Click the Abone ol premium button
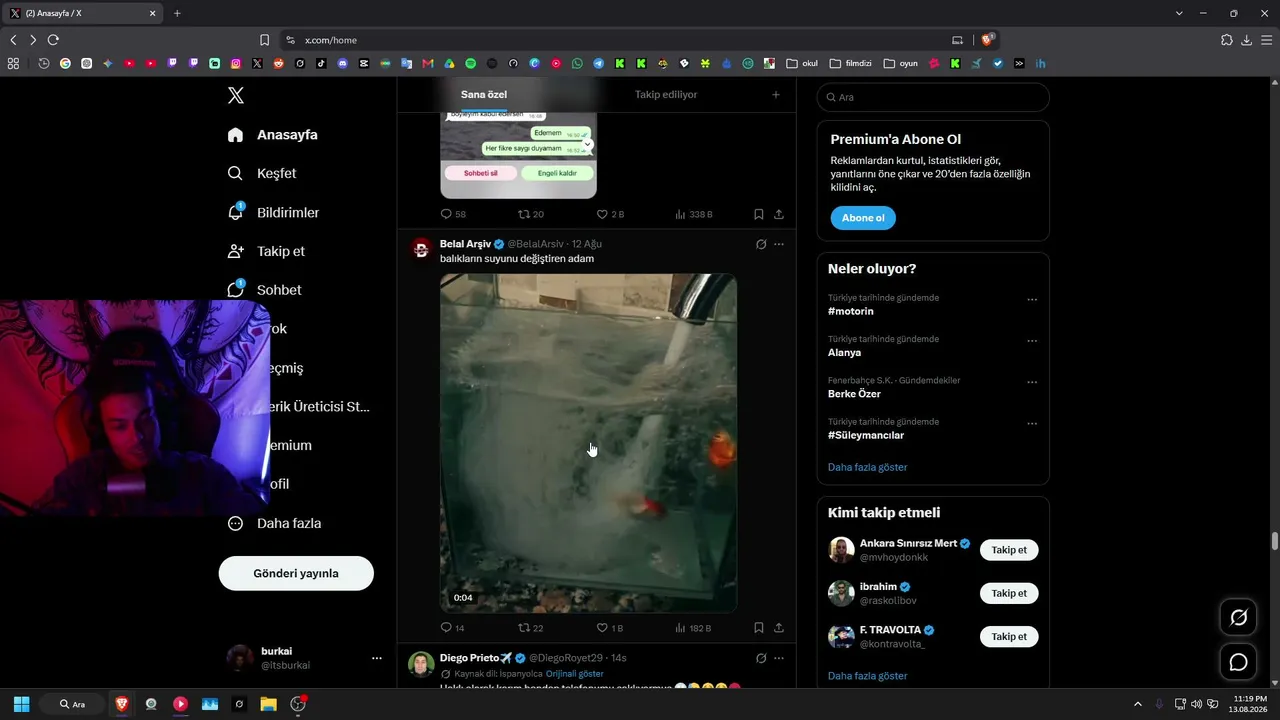The height and width of the screenshot is (720, 1280). pyautogui.click(x=863, y=218)
